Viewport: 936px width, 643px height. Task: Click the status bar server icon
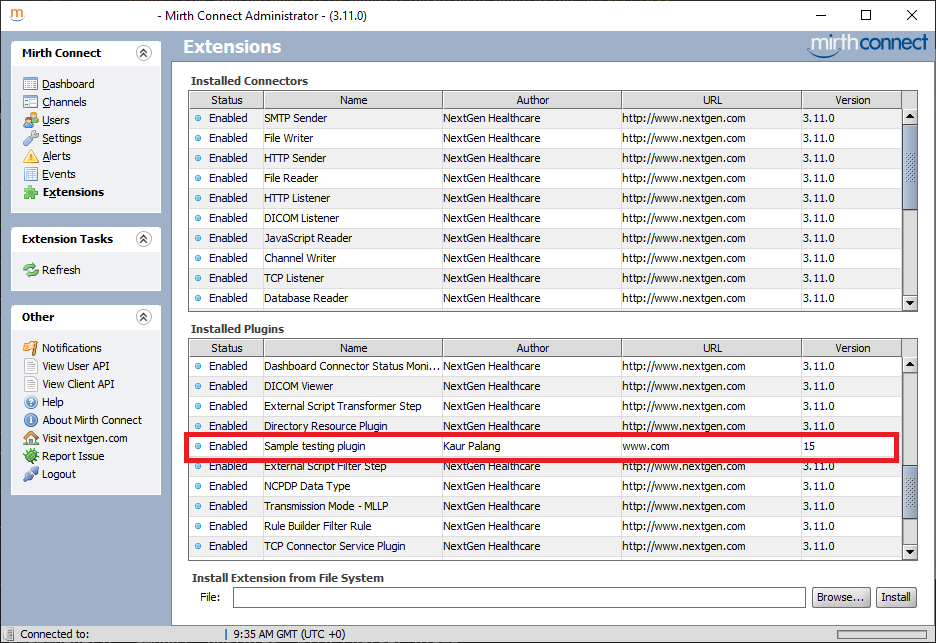9,633
